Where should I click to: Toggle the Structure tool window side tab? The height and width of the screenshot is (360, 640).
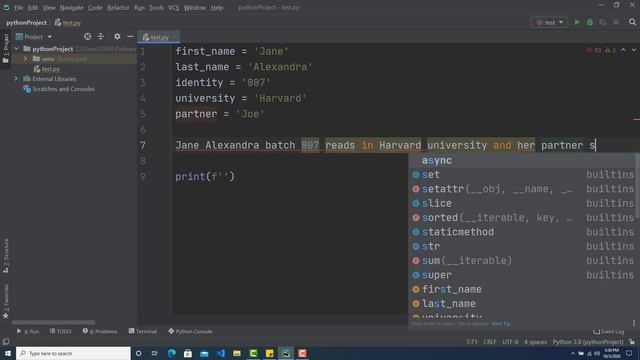coord(5,256)
